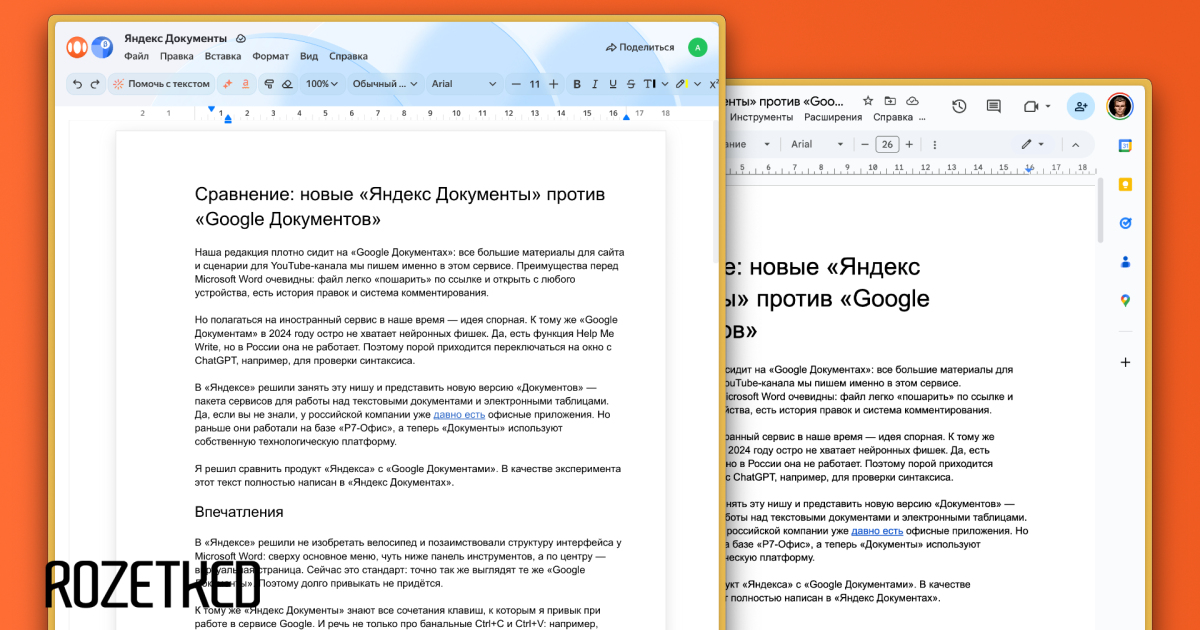
Task: Open the «Расширения» menu in Google Docs
Action: coord(833,117)
